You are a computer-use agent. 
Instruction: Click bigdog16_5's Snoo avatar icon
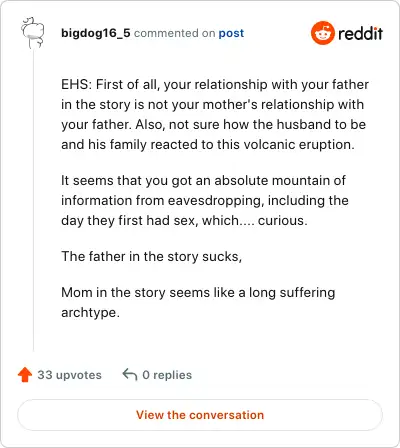(x=33, y=33)
